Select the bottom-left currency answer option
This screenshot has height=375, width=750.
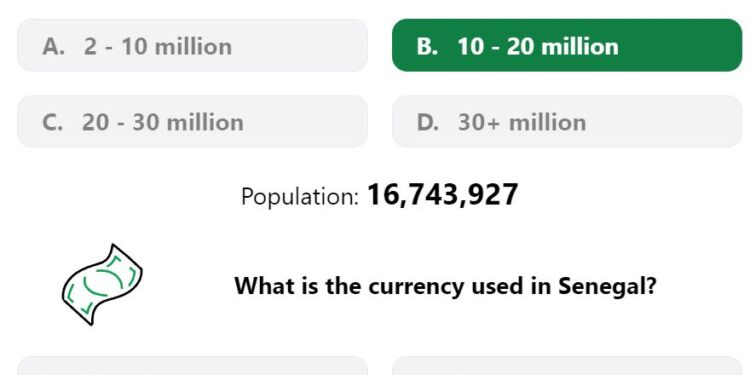[192, 366]
